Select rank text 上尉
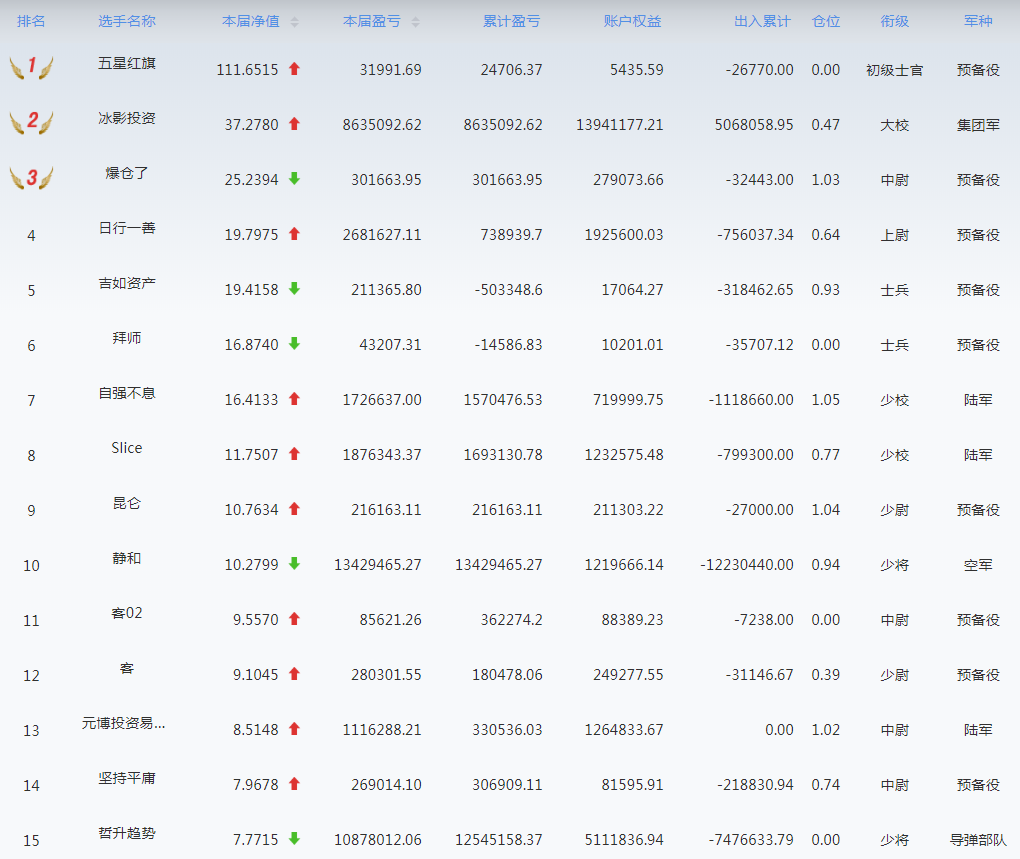This screenshot has height=859, width=1020. click(894, 235)
